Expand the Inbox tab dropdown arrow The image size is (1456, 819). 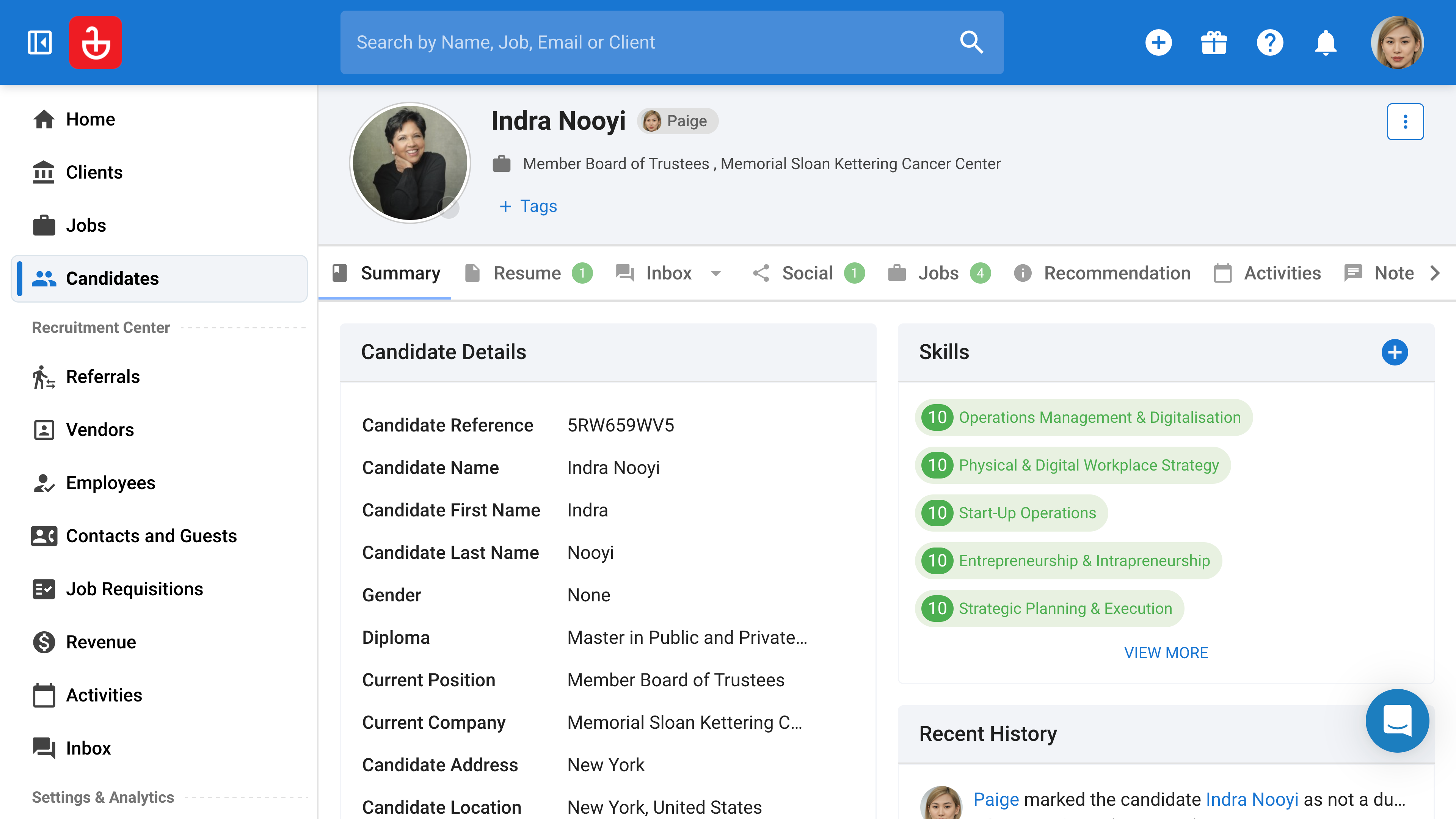pos(715,273)
